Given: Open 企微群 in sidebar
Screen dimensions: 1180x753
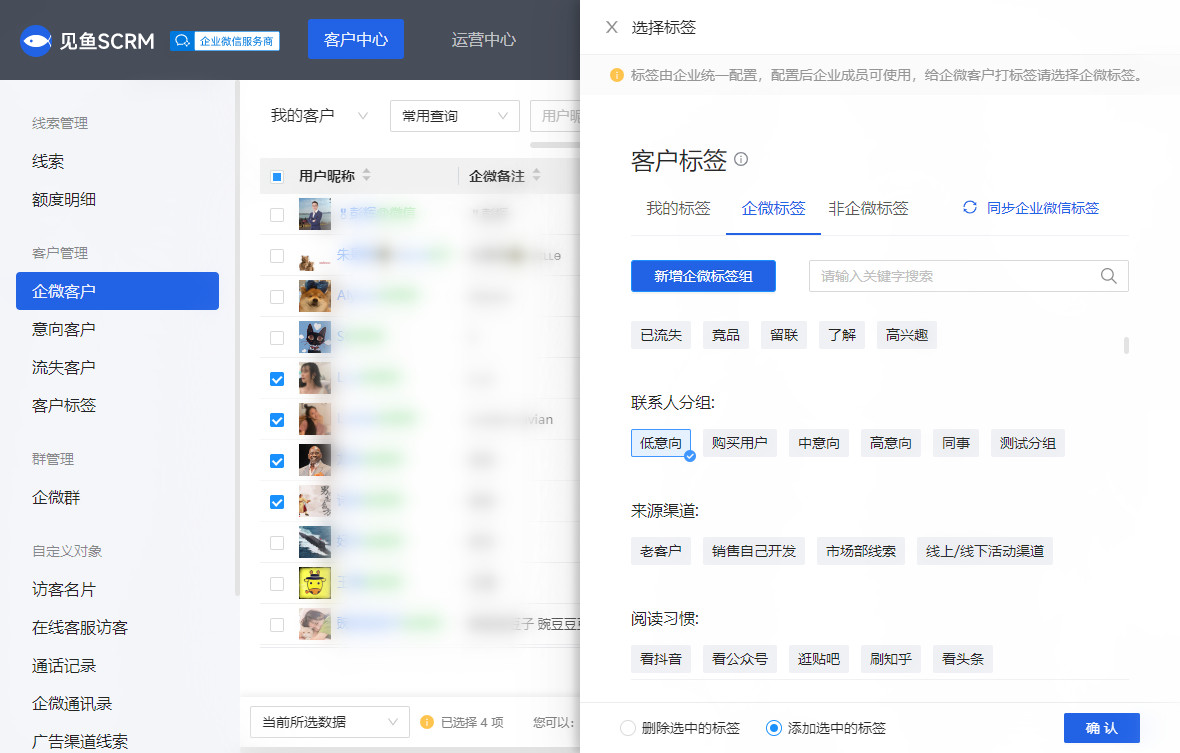Looking at the screenshot, I should (x=56, y=497).
